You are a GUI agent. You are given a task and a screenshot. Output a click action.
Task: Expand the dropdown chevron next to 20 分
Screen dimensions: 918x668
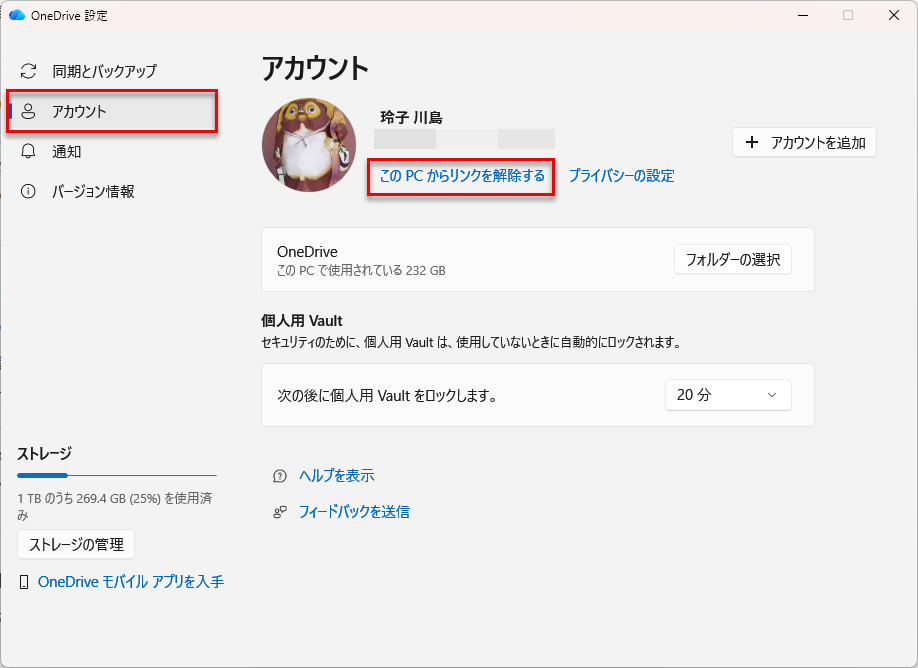(x=771, y=395)
